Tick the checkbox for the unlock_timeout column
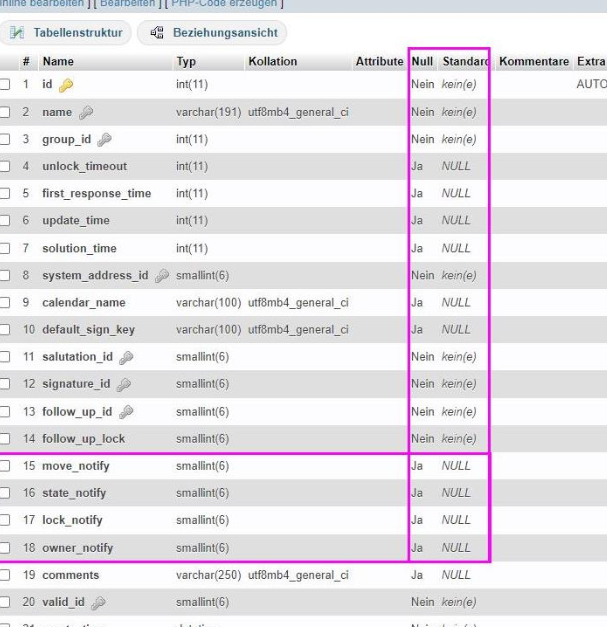This screenshot has width=607, height=627. point(7,166)
